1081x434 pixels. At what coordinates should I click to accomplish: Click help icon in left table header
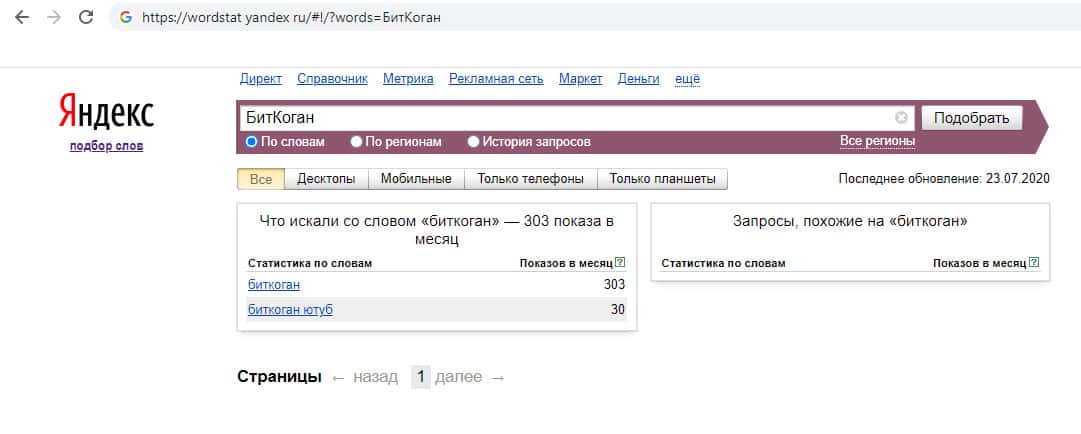(x=621, y=263)
